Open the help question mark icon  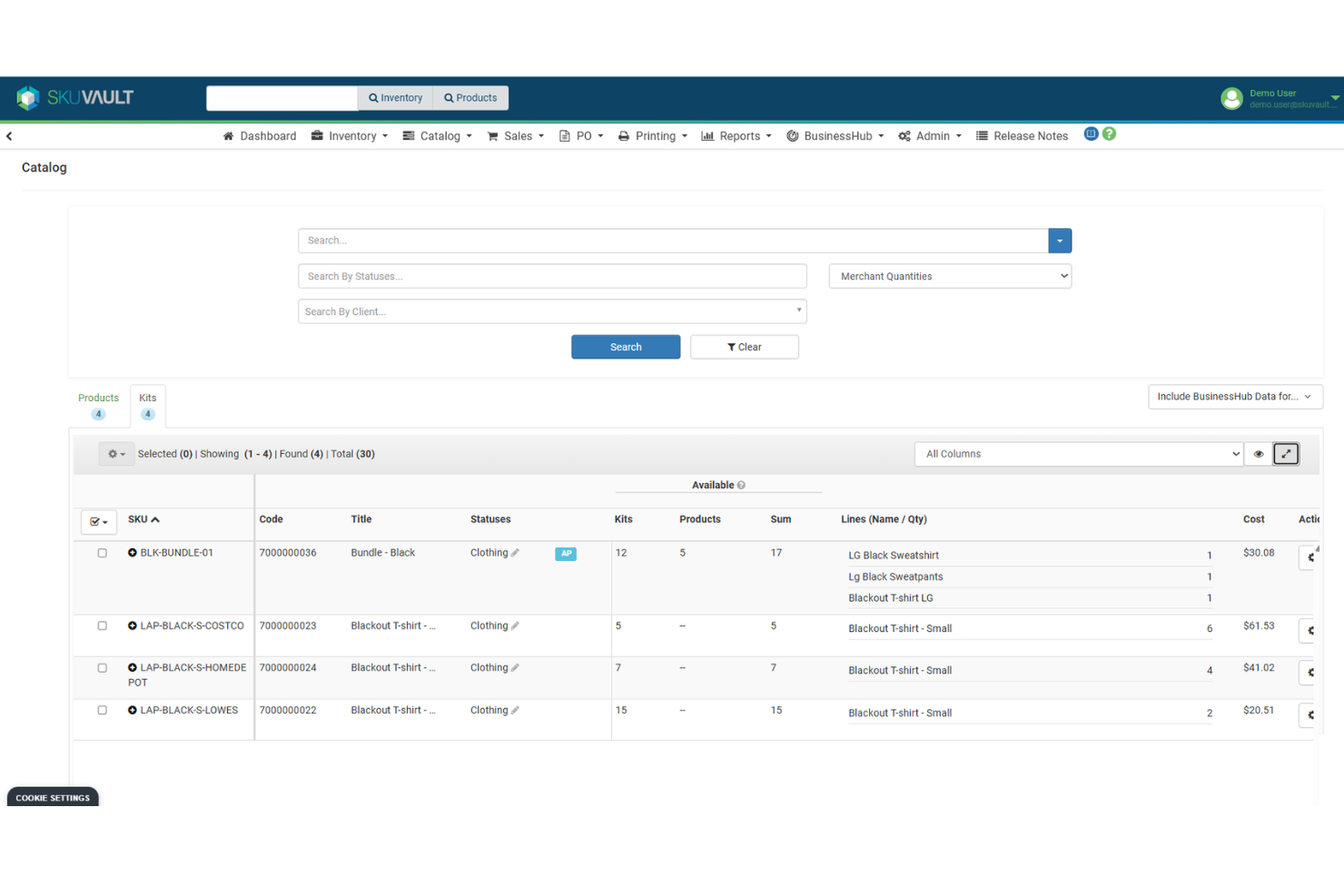(x=1110, y=133)
